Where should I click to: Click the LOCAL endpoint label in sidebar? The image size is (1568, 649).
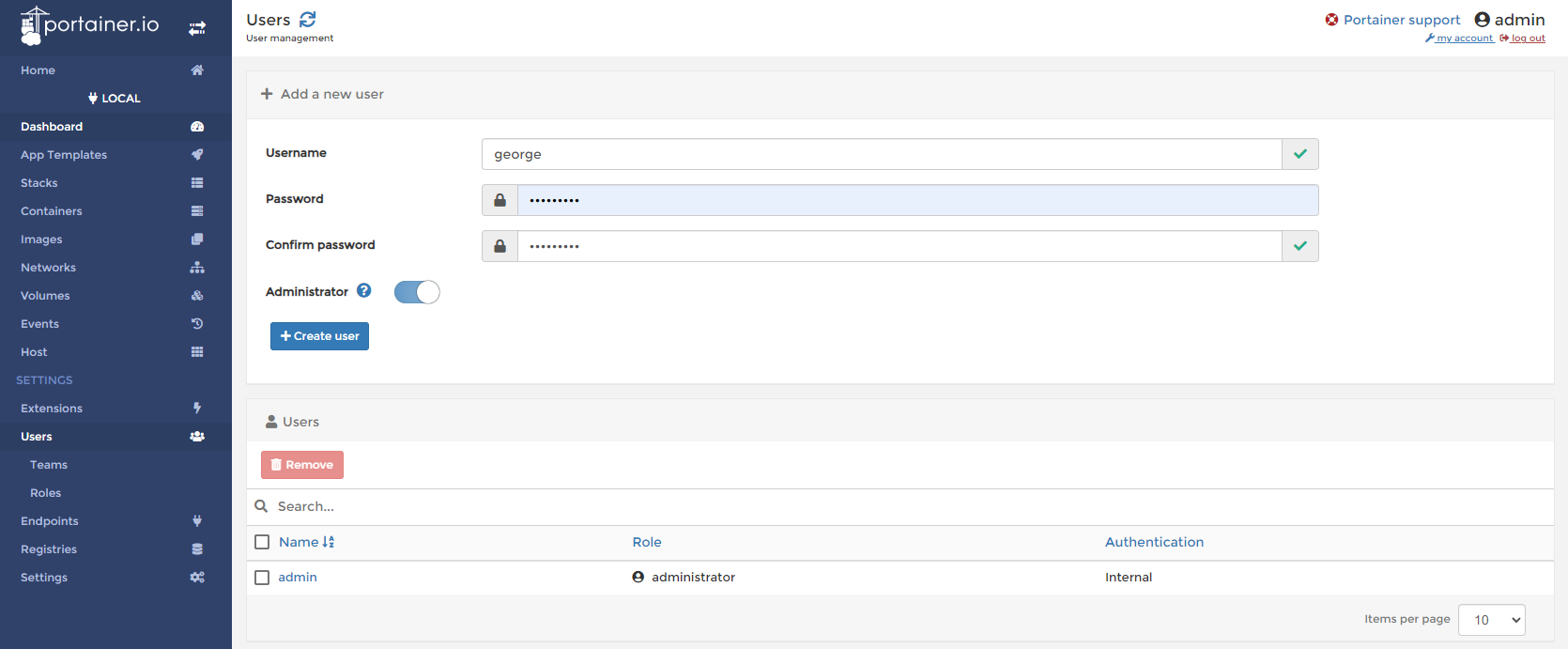click(x=115, y=99)
